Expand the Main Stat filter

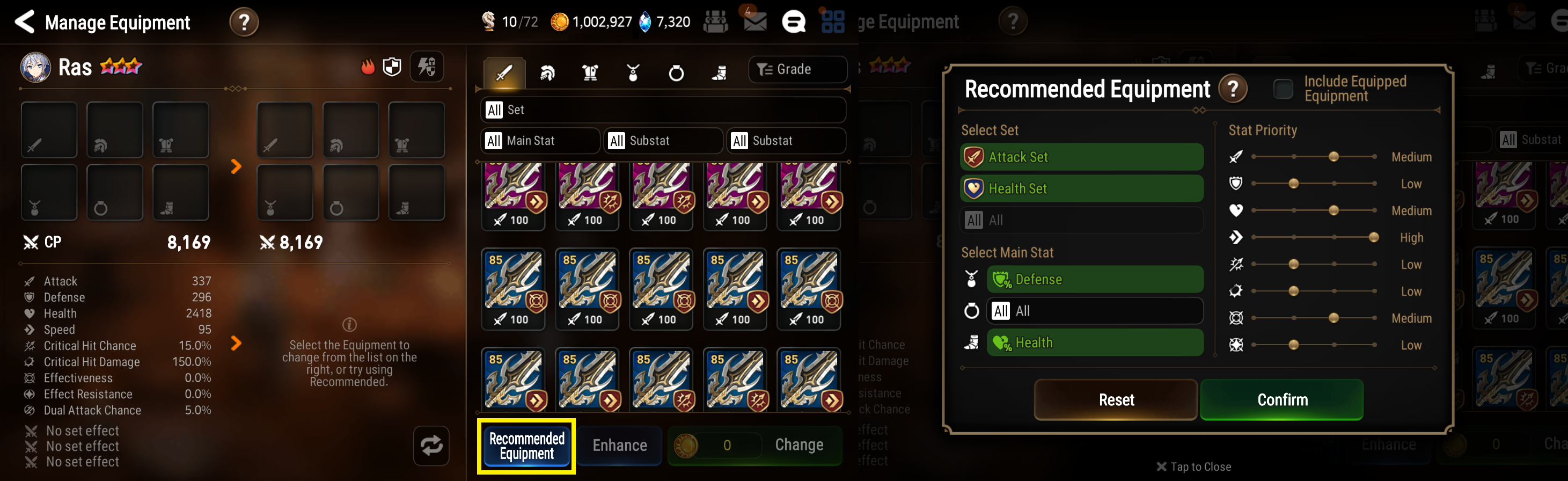point(540,141)
